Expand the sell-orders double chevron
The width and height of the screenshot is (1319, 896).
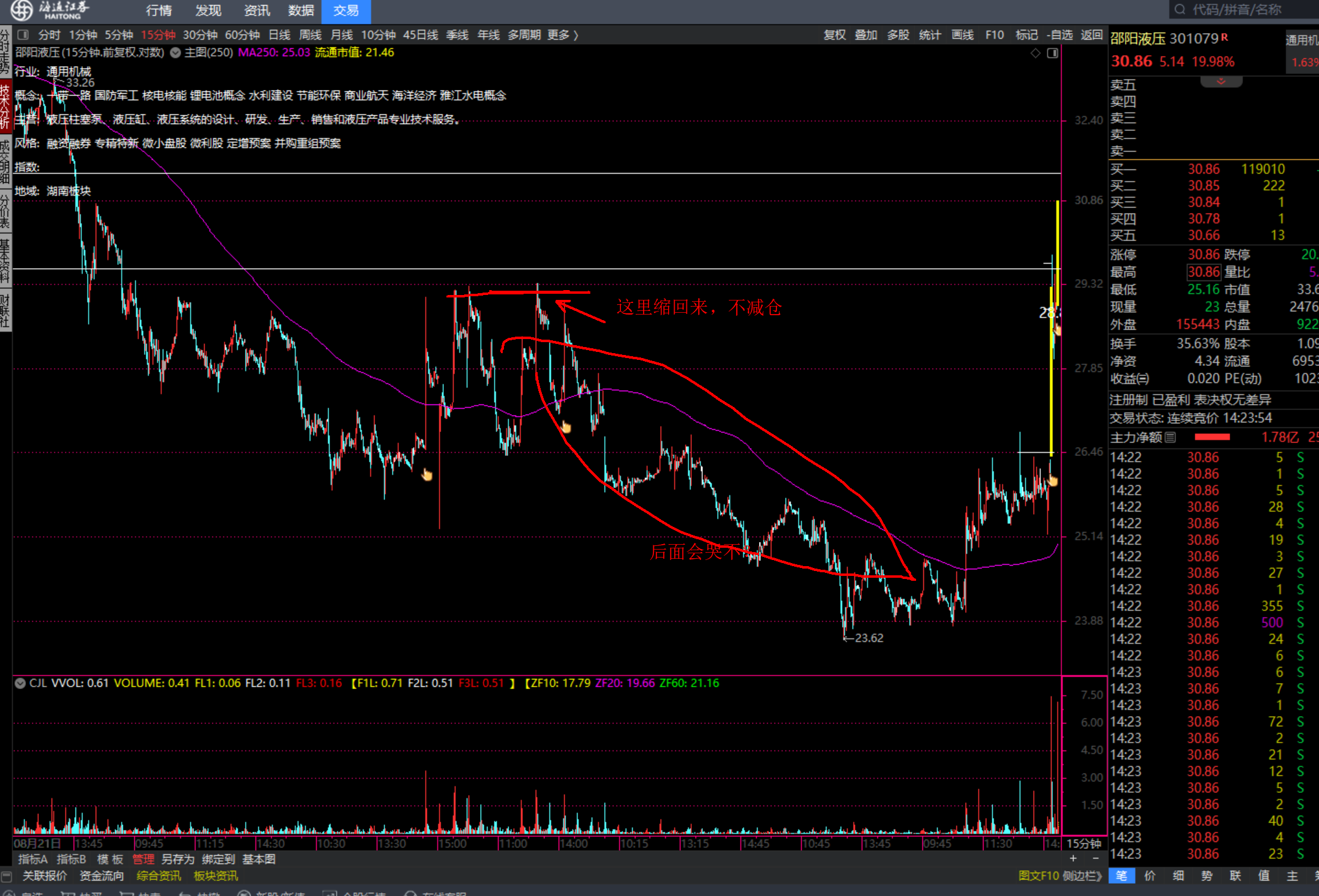click(x=1221, y=81)
